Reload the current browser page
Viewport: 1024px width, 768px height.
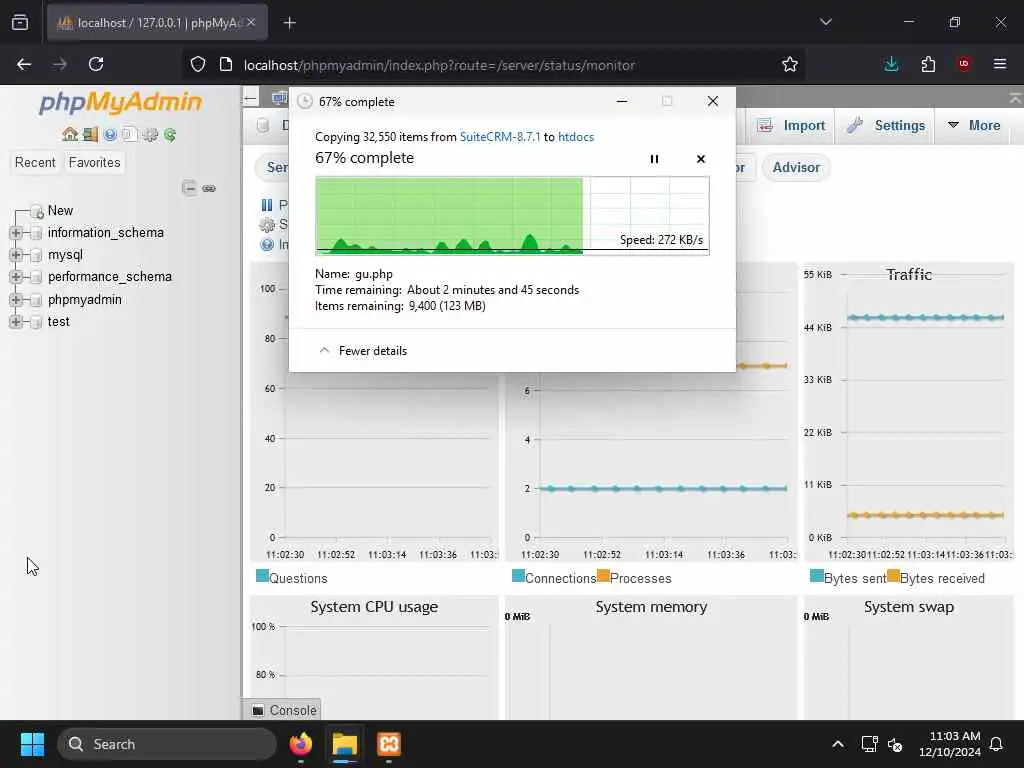pos(96,64)
